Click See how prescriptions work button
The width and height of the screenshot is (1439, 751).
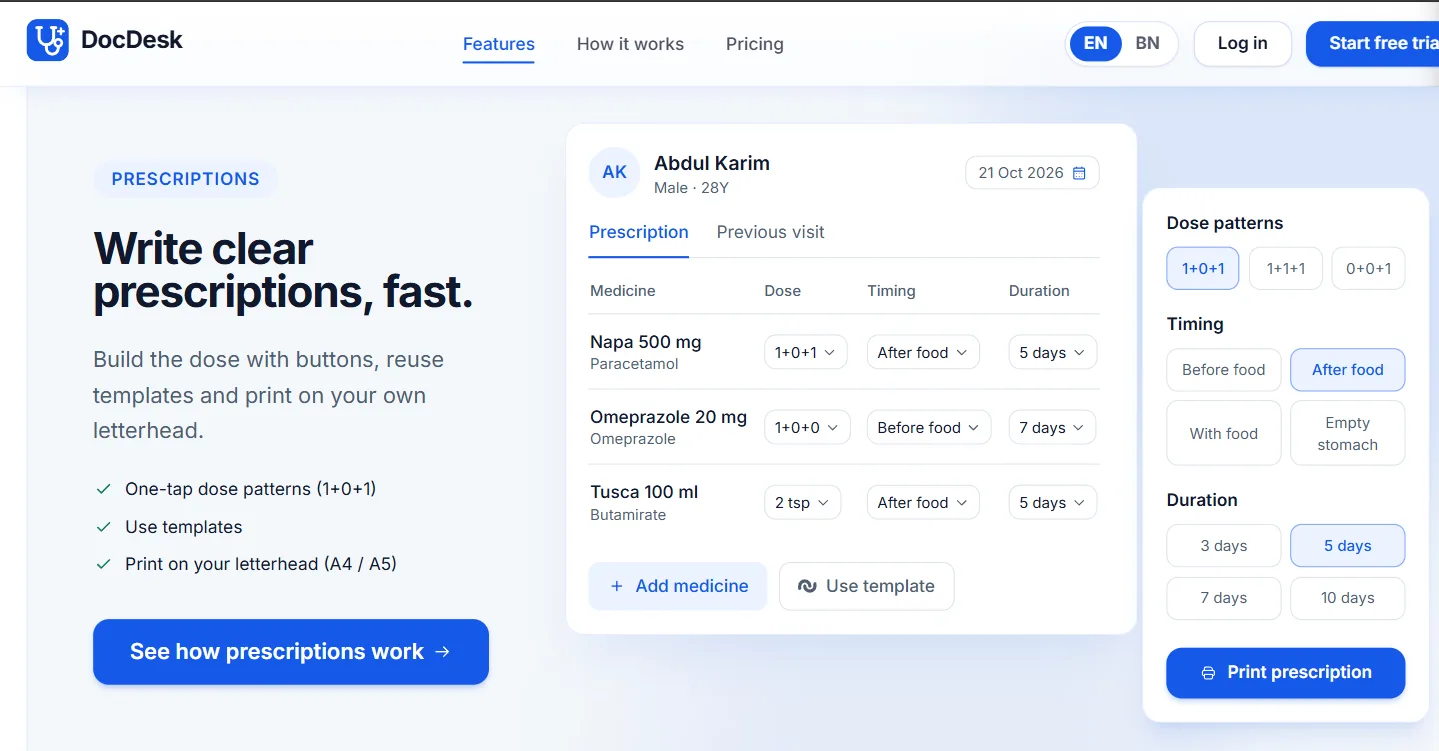click(x=291, y=652)
